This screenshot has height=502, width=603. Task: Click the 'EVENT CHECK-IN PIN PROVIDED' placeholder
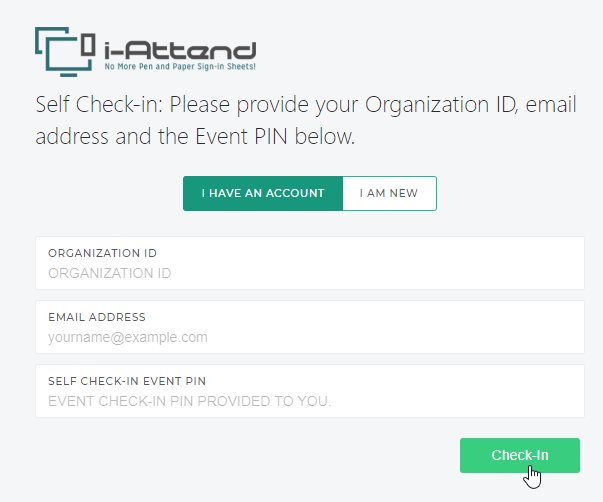tap(189, 401)
